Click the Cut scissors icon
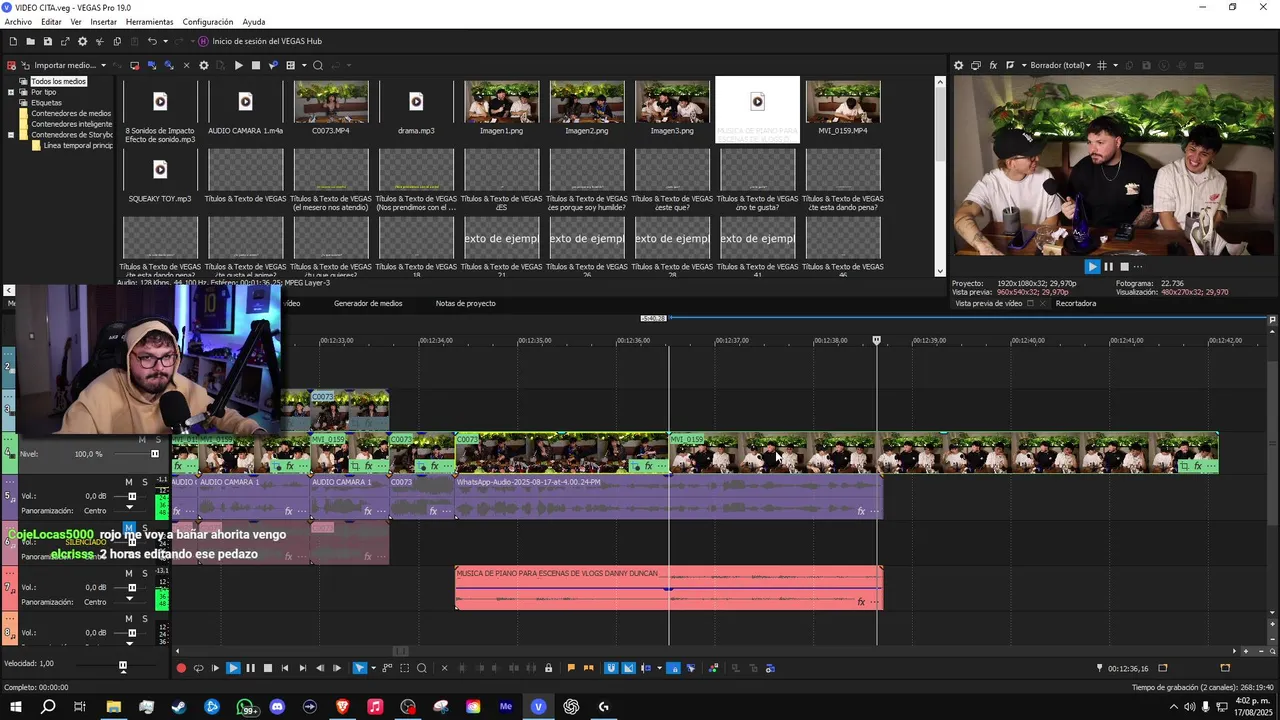The height and width of the screenshot is (720, 1280). pos(99,41)
